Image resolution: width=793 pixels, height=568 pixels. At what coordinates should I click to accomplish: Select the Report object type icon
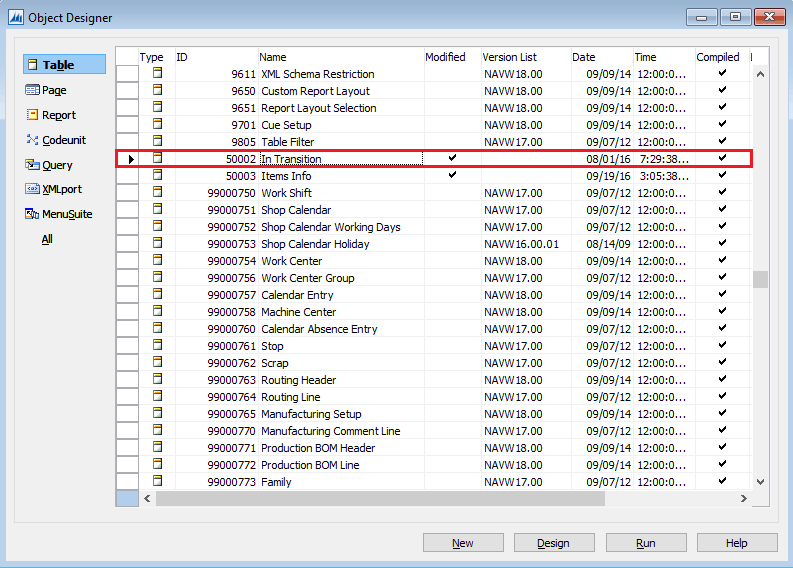[33, 115]
